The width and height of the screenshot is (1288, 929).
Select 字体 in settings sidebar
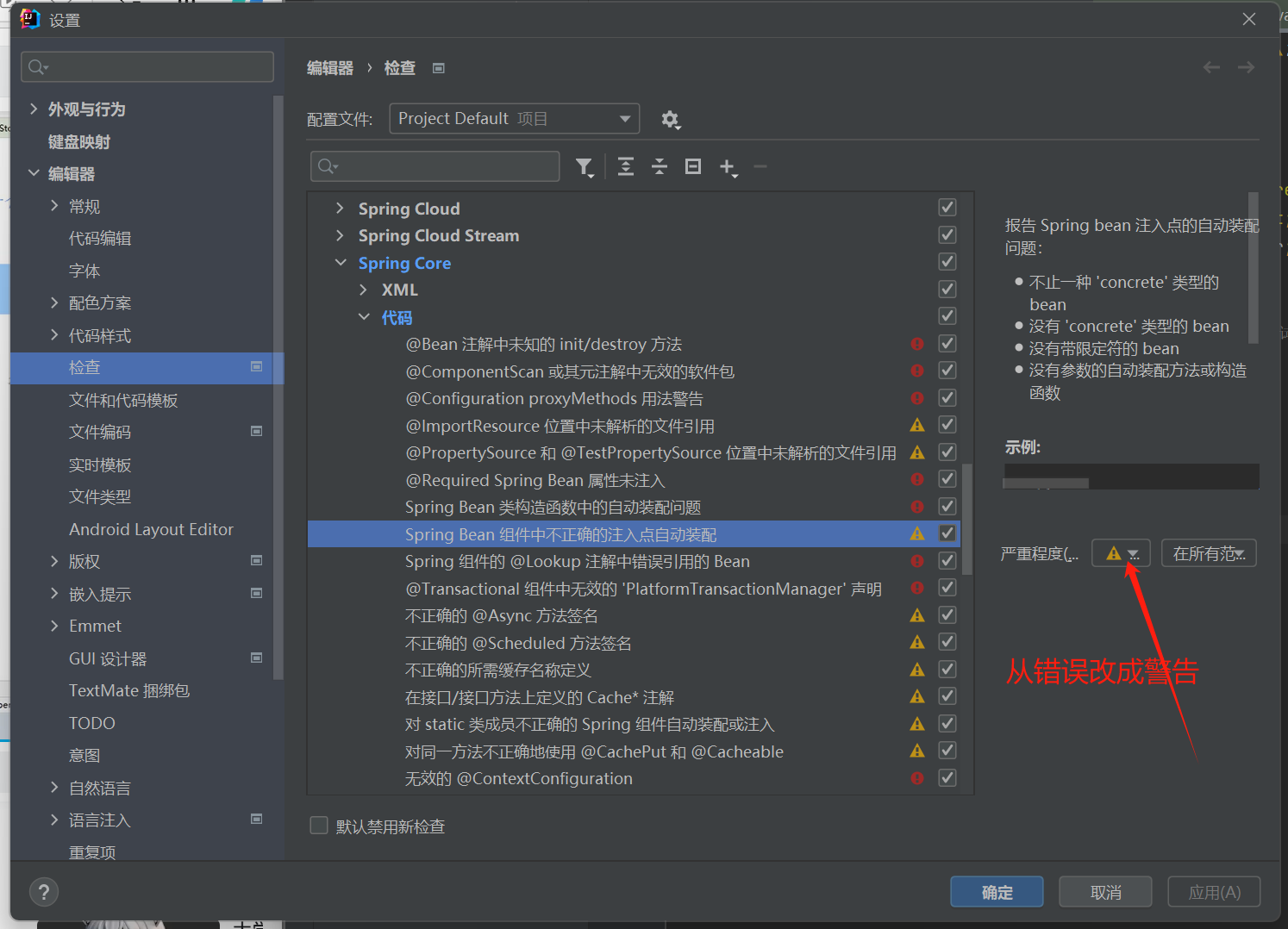[x=84, y=271]
